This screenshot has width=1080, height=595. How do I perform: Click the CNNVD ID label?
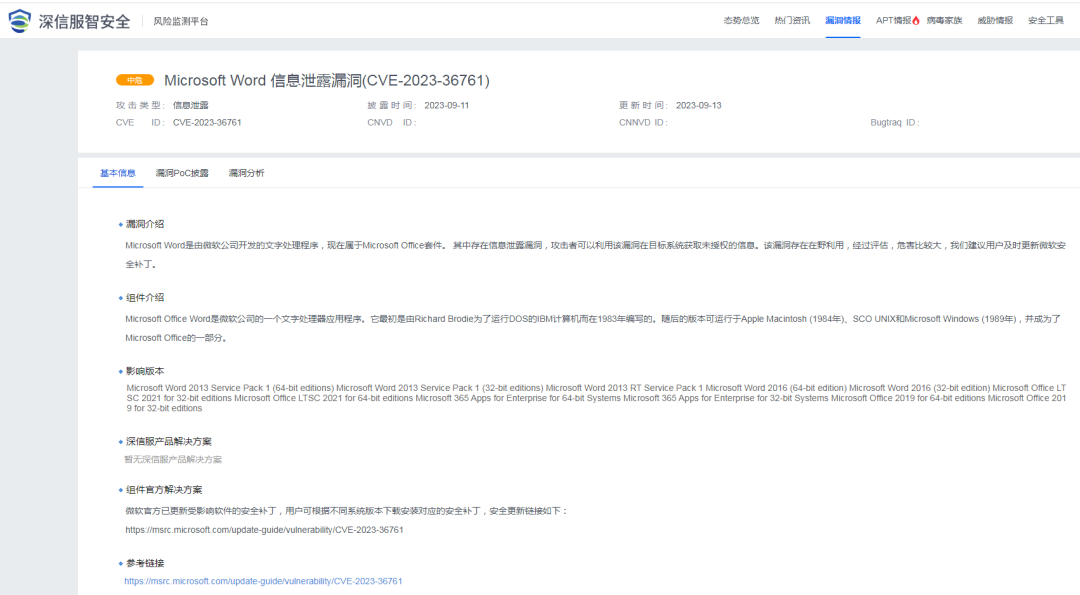[x=643, y=123]
